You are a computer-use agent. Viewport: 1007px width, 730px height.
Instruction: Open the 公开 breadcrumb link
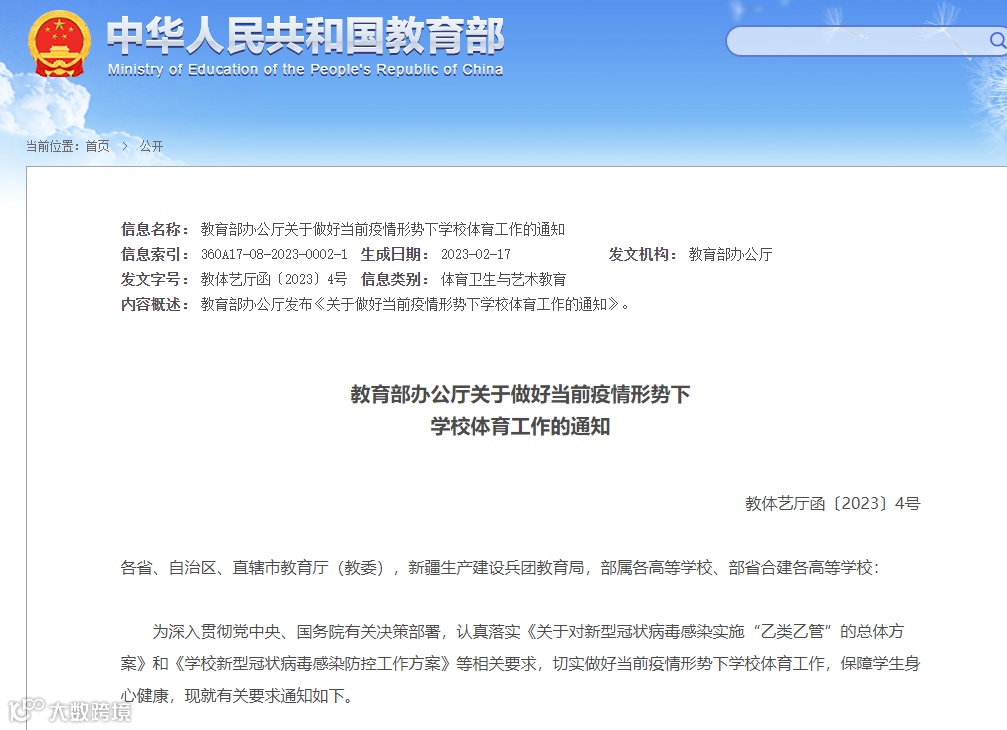pyautogui.click(x=152, y=146)
